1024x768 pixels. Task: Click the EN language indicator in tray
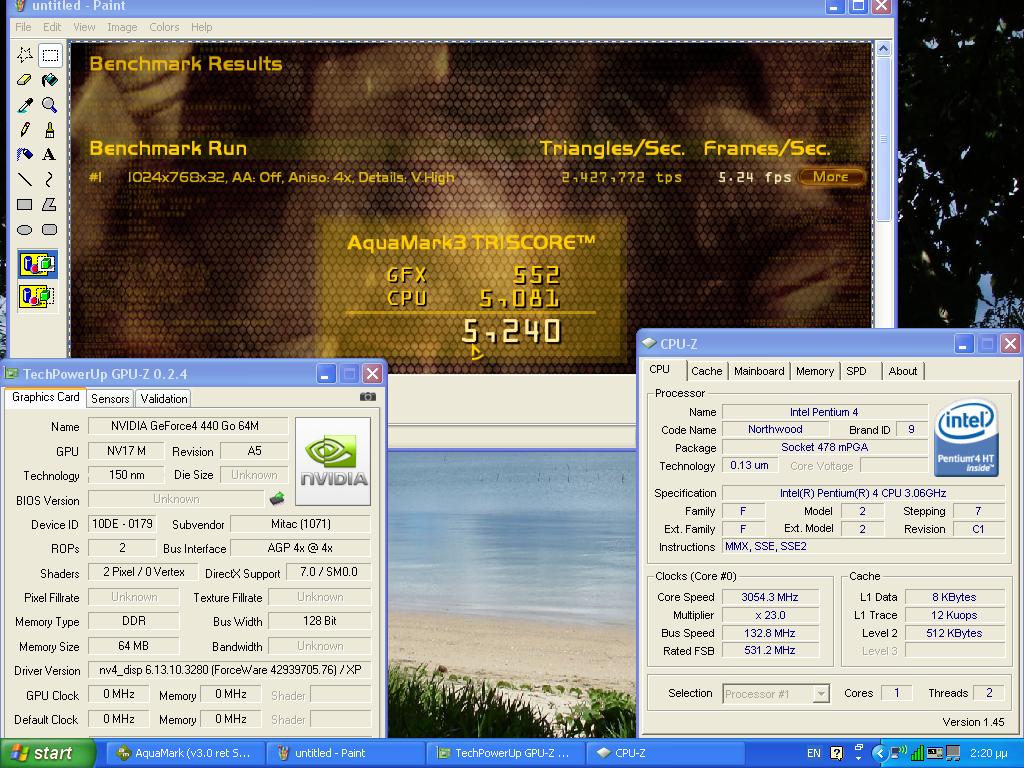click(814, 753)
